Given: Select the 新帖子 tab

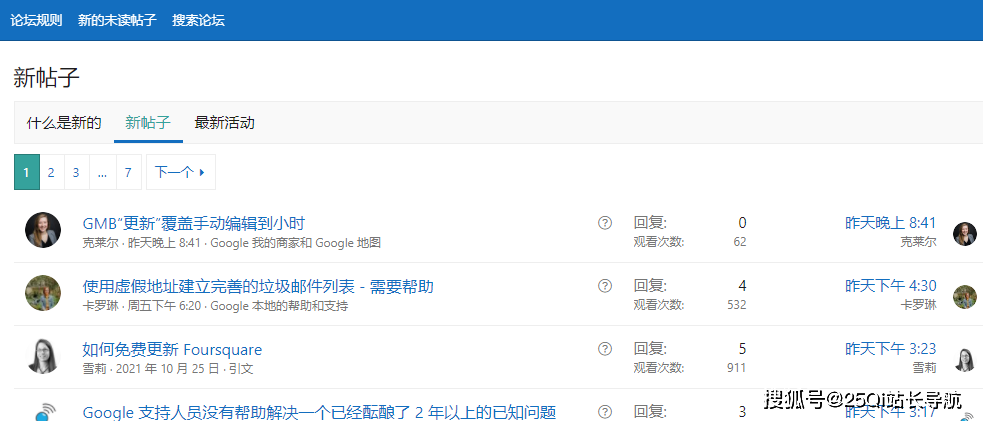Looking at the screenshot, I should (148, 123).
